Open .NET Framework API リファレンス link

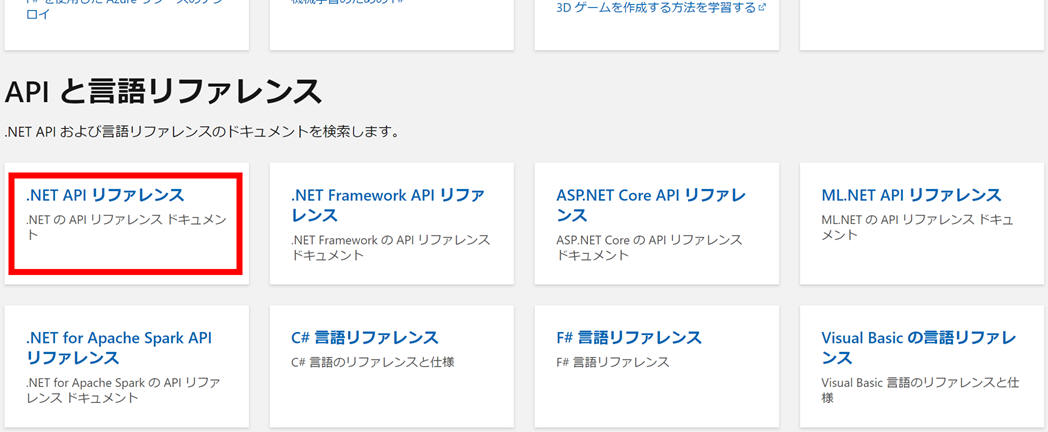tap(388, 205)
